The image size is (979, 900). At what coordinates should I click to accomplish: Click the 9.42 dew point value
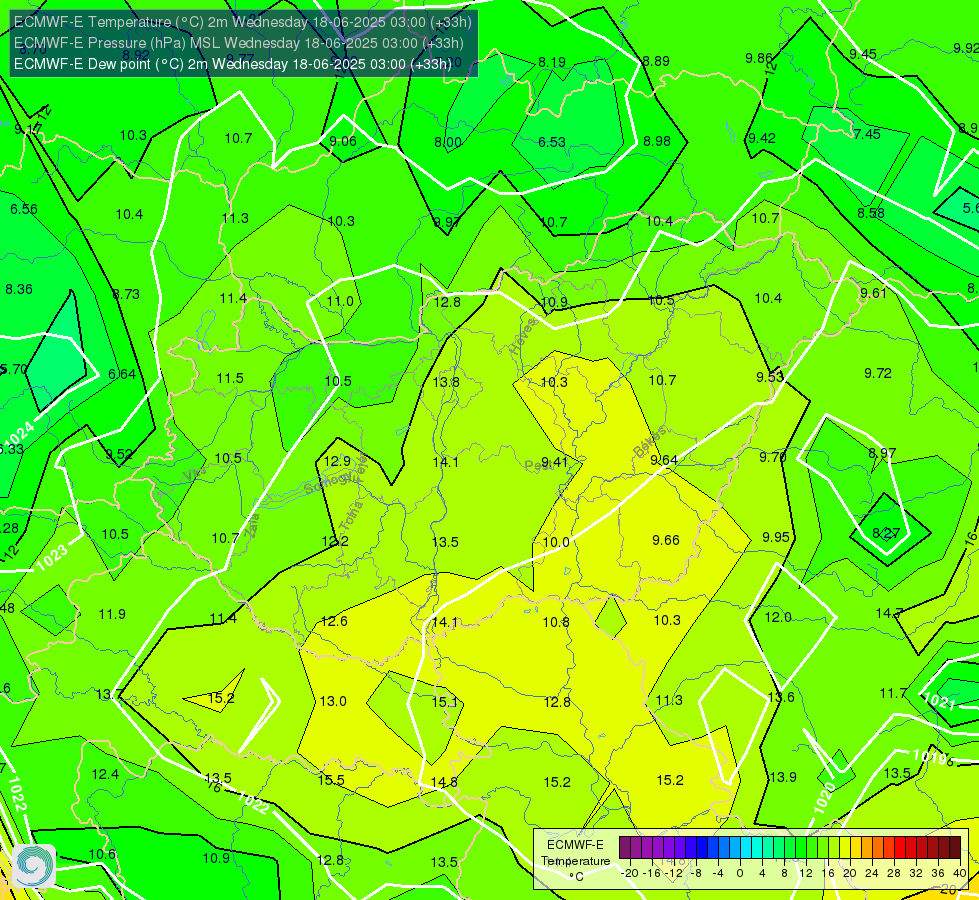[x=762, y=138]
